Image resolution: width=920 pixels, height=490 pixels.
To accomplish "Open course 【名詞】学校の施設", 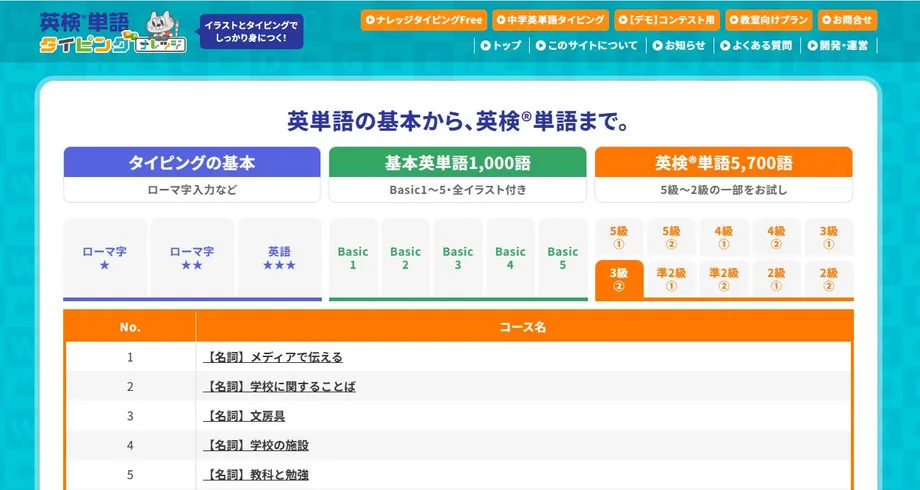I will (x=256, y=445).
